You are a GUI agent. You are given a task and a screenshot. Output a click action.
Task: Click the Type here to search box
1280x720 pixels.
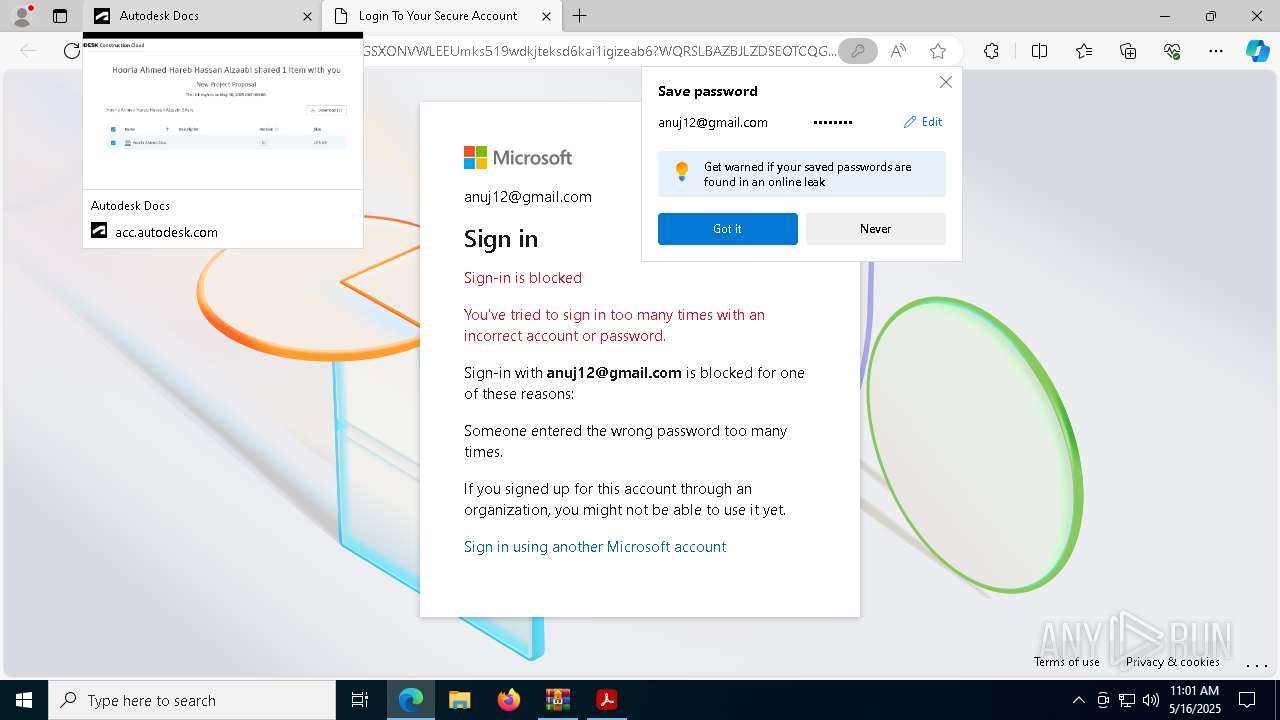point(192,700)
